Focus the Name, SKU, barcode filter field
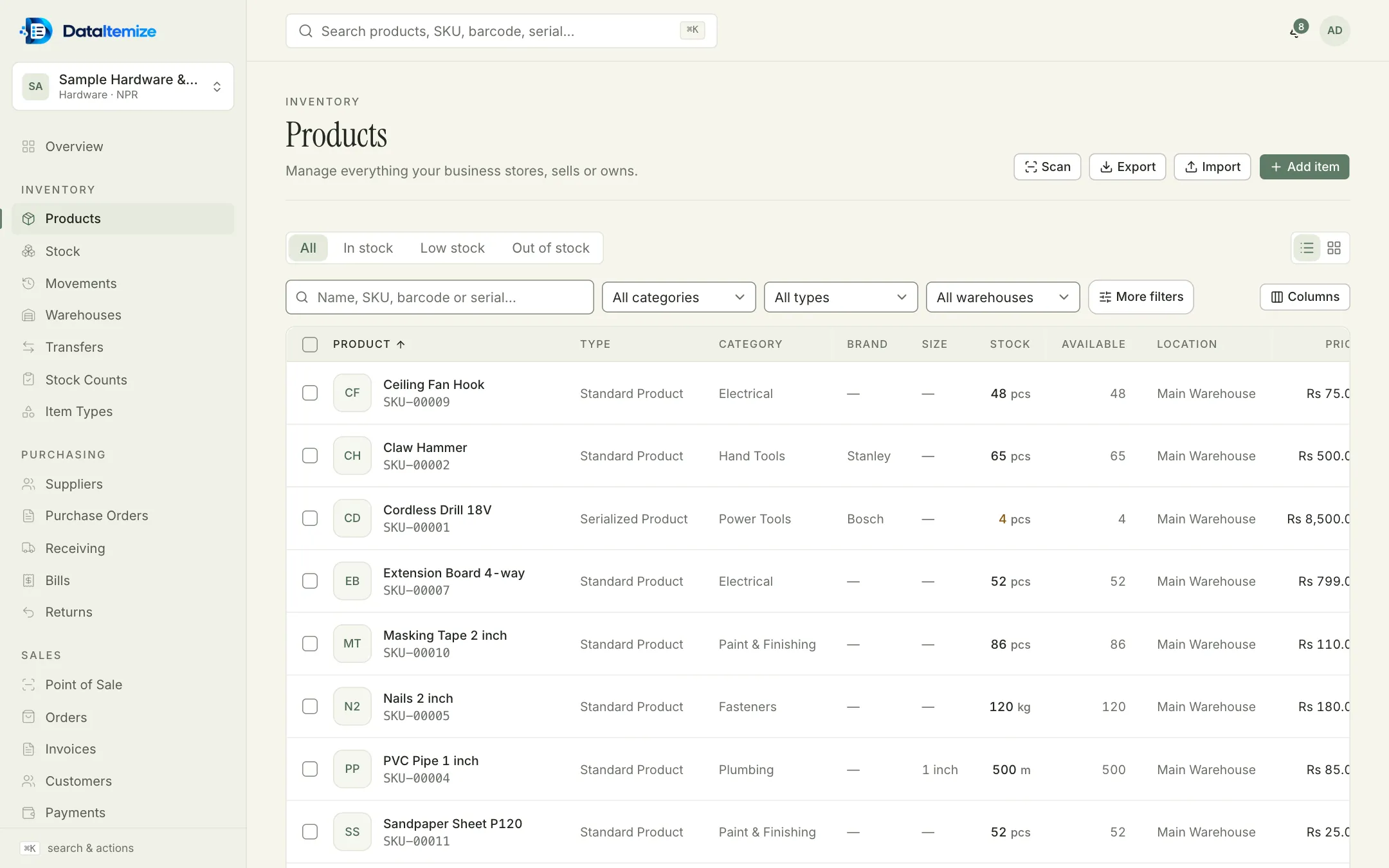 pyautogui.click(x=439, y=297)
